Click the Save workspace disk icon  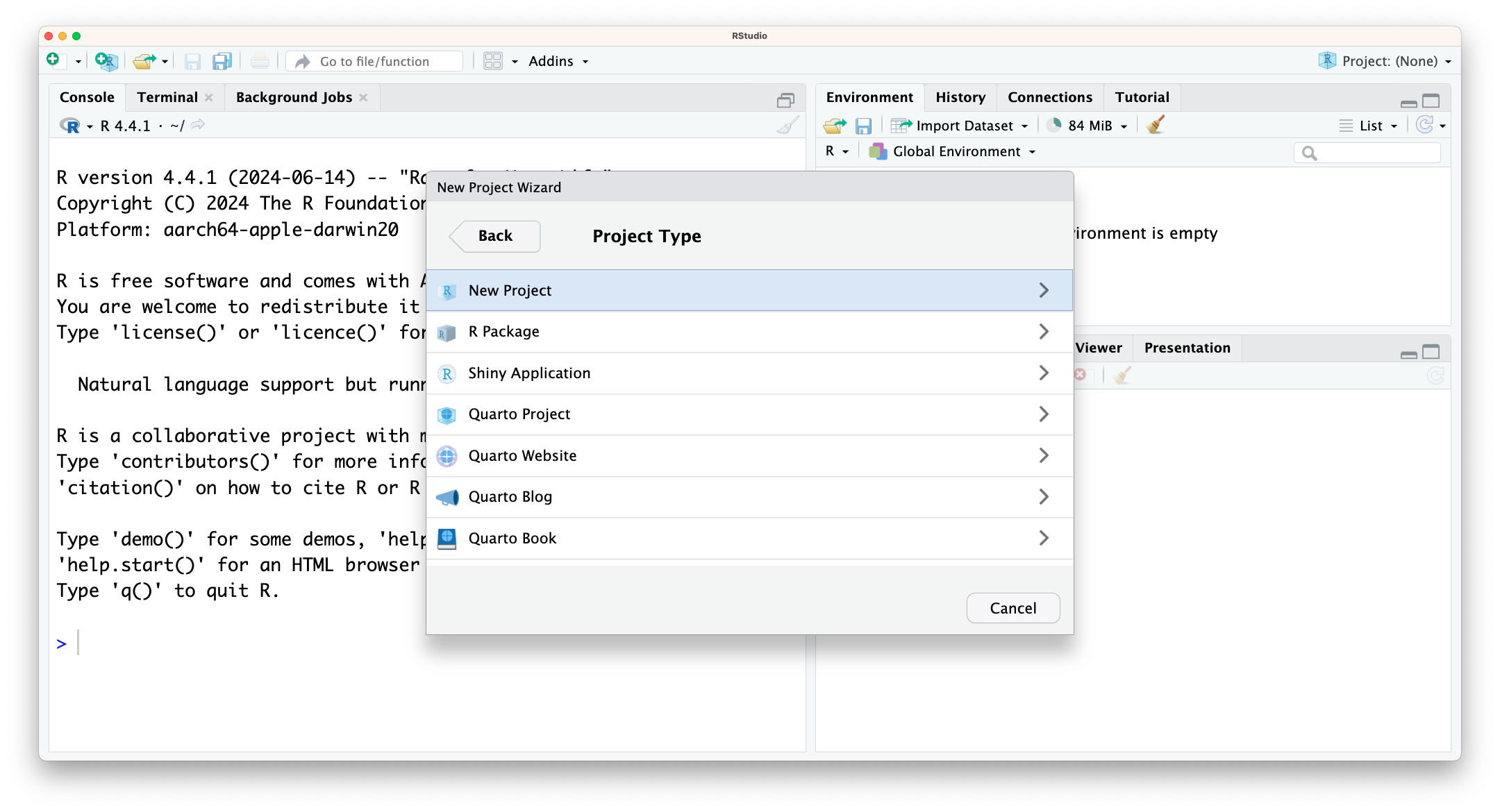point(863,126)
